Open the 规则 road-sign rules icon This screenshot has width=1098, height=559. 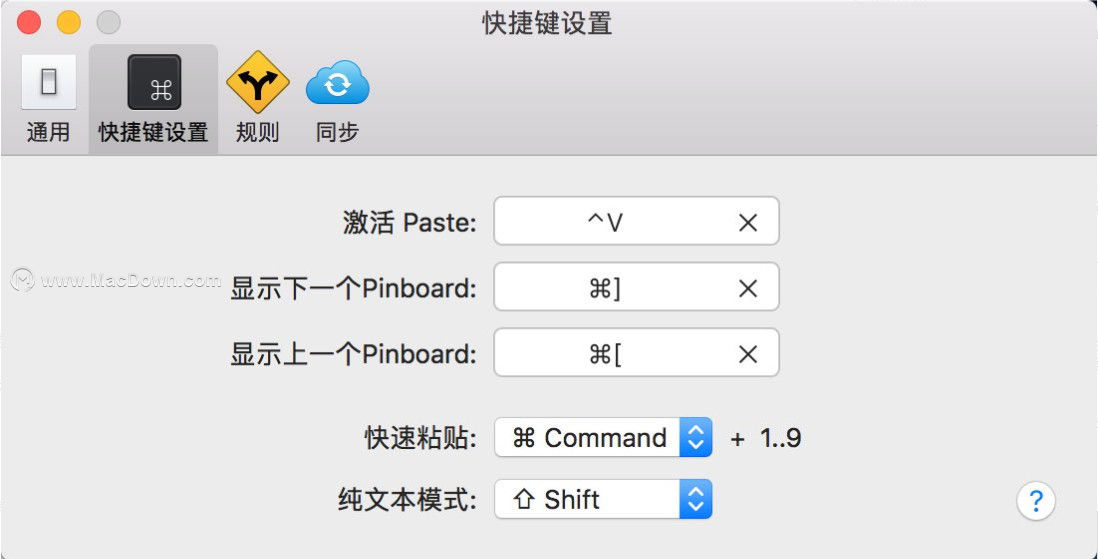click(x=258, y=82)
